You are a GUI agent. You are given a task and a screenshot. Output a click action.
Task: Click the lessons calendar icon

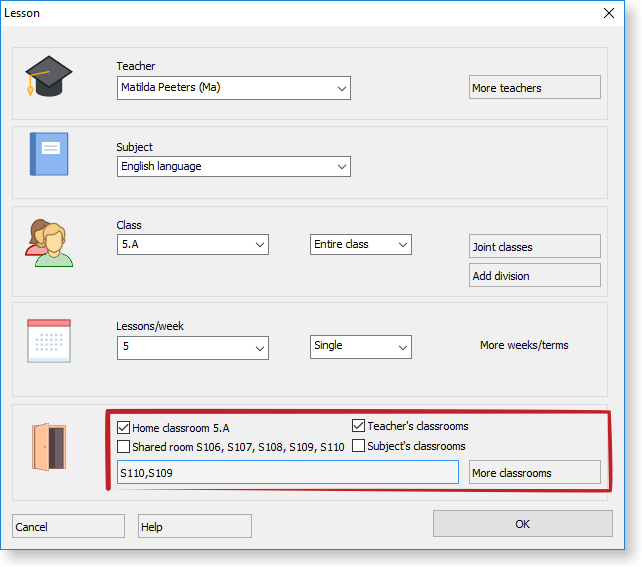click(x=49, y=340)
